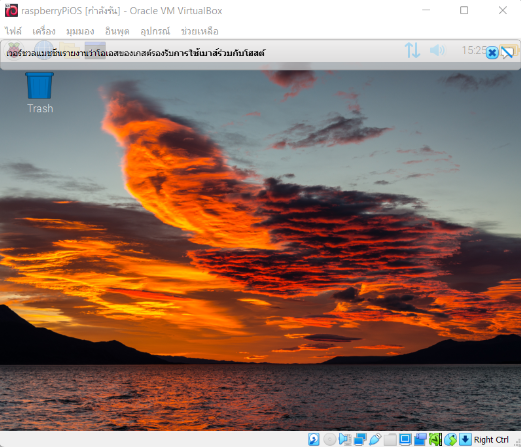
Task: Click the keyboard capture arrow indicator
Action: point(465,439)
